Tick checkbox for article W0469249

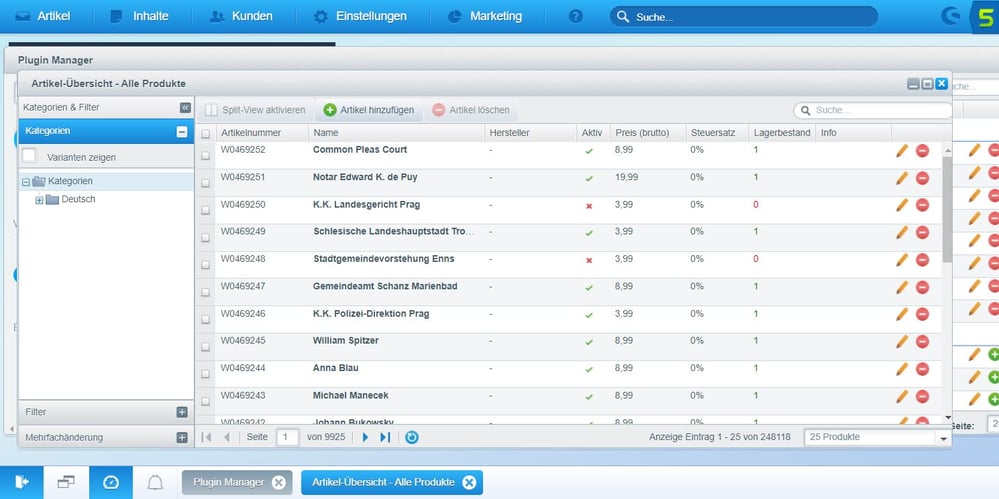205,238
